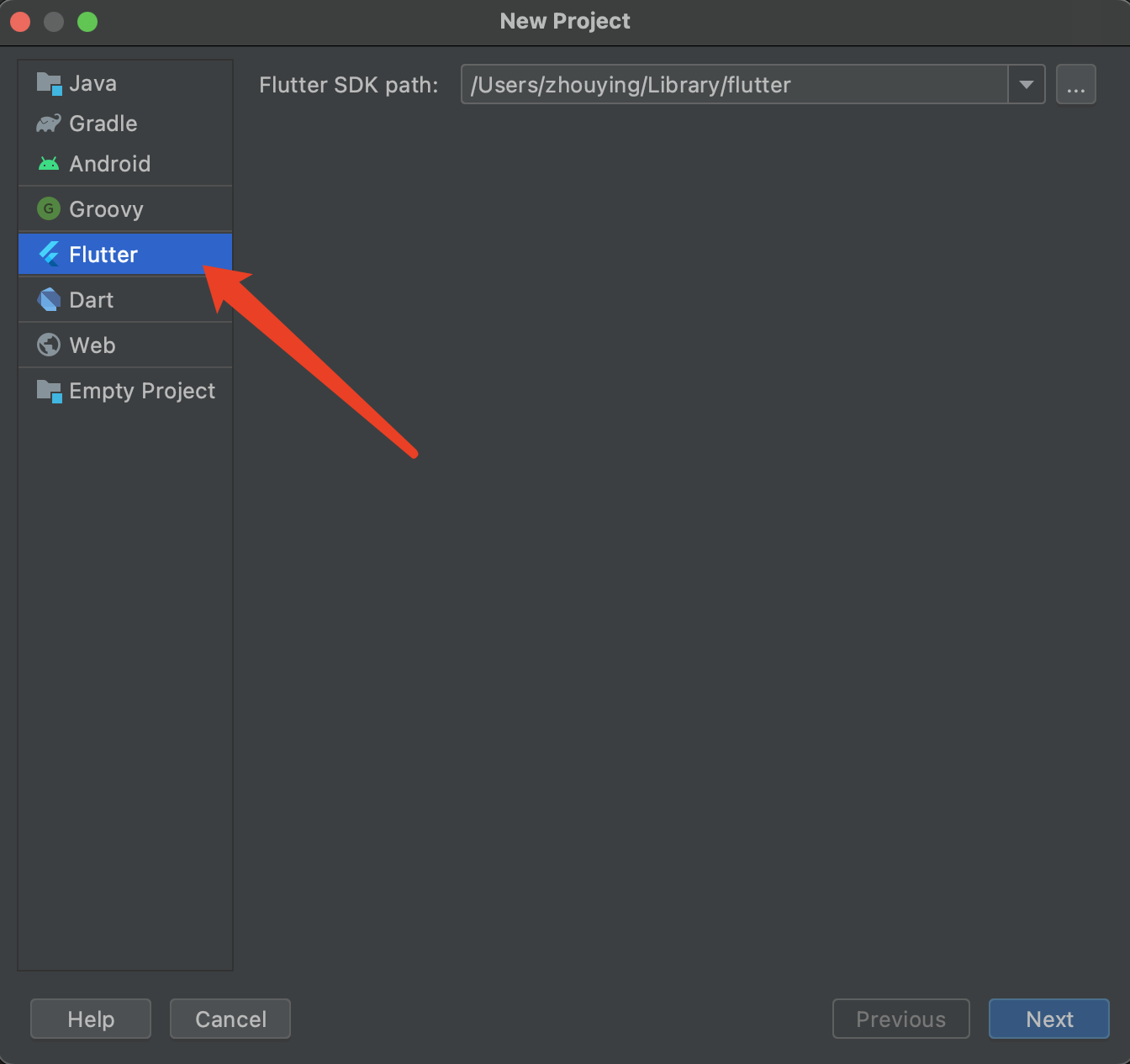
Task: Select Empty Project label
Action: pyautogui.click(x=142, y=391)
